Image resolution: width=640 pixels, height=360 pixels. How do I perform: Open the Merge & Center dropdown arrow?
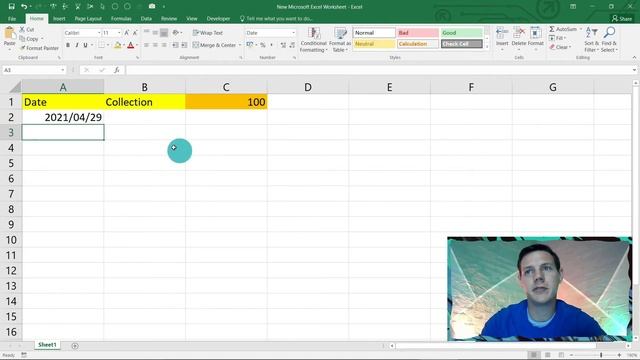(x=240, y=45)
